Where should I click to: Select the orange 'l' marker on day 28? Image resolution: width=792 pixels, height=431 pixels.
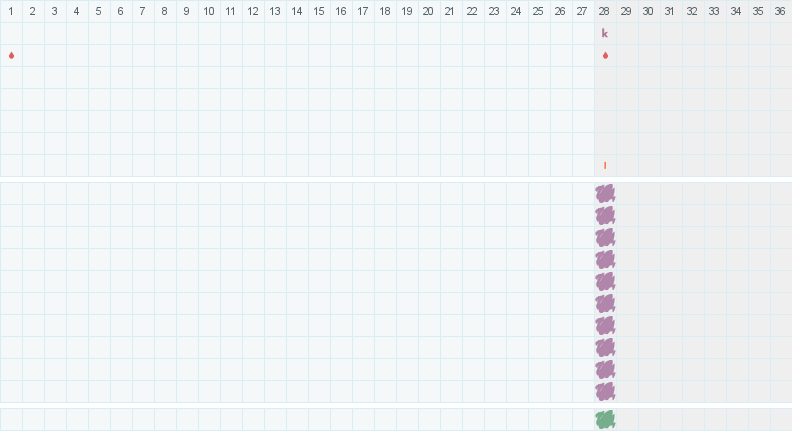pyautogui.click(x=605, y=165)
